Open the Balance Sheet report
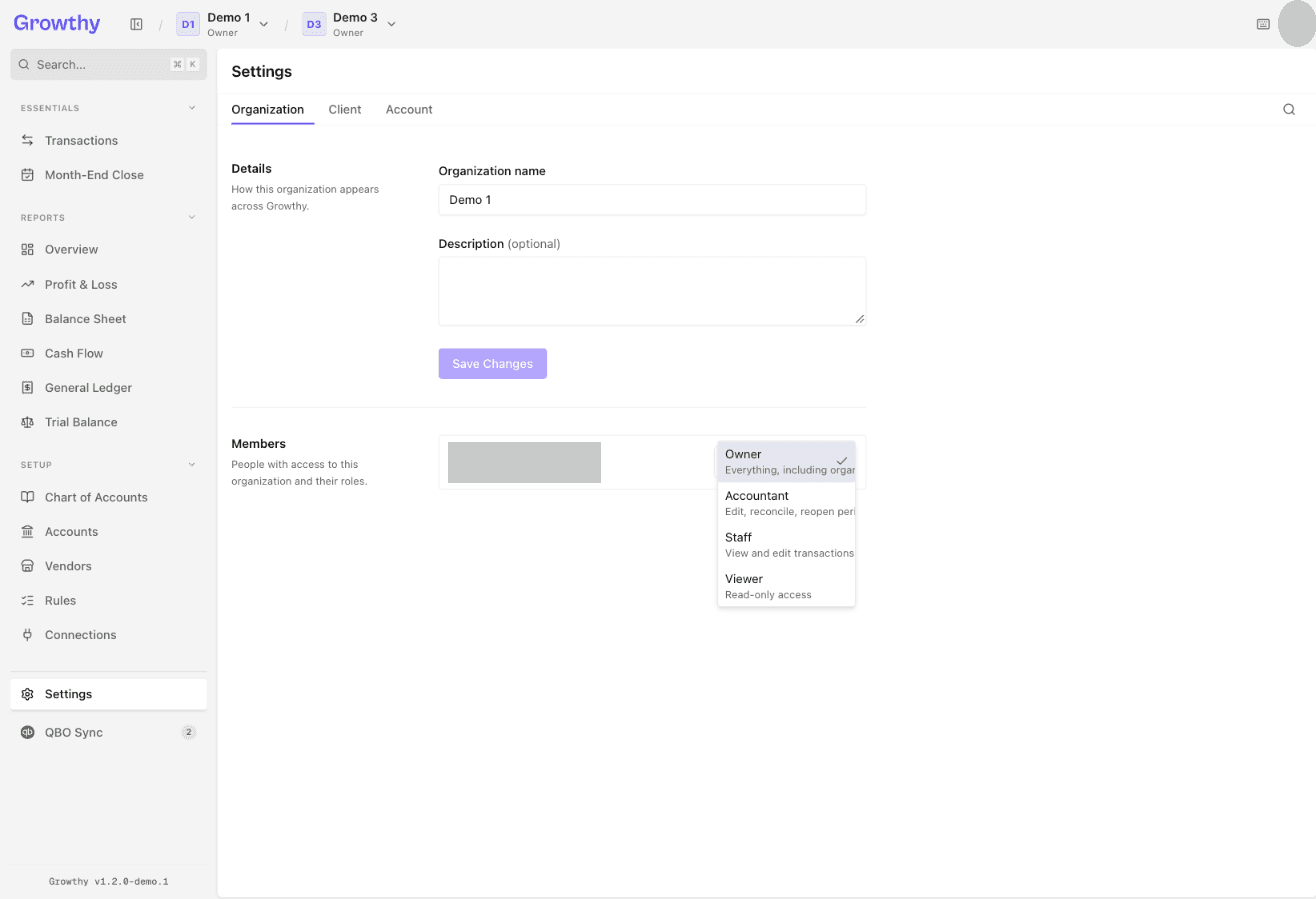The image size is (1316, 899). [109, 319]
